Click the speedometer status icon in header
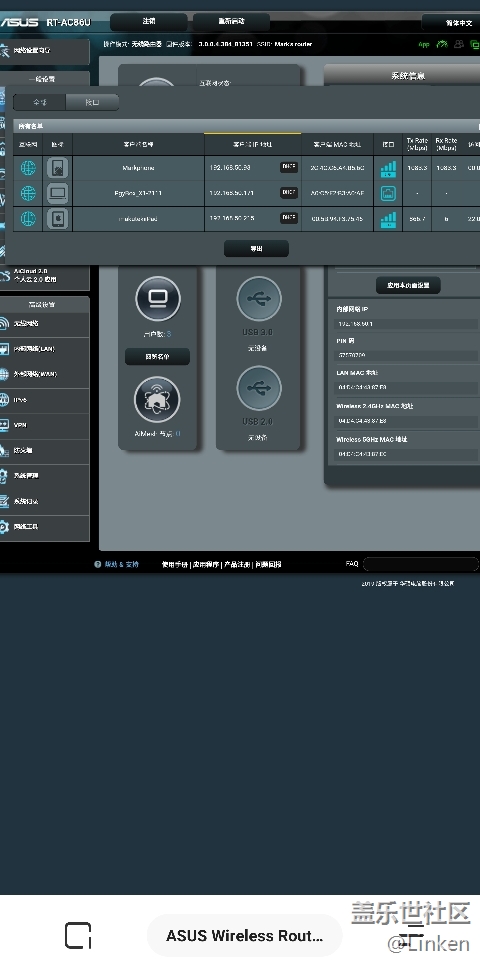480x975 pixels. click(x=442, y=44)
